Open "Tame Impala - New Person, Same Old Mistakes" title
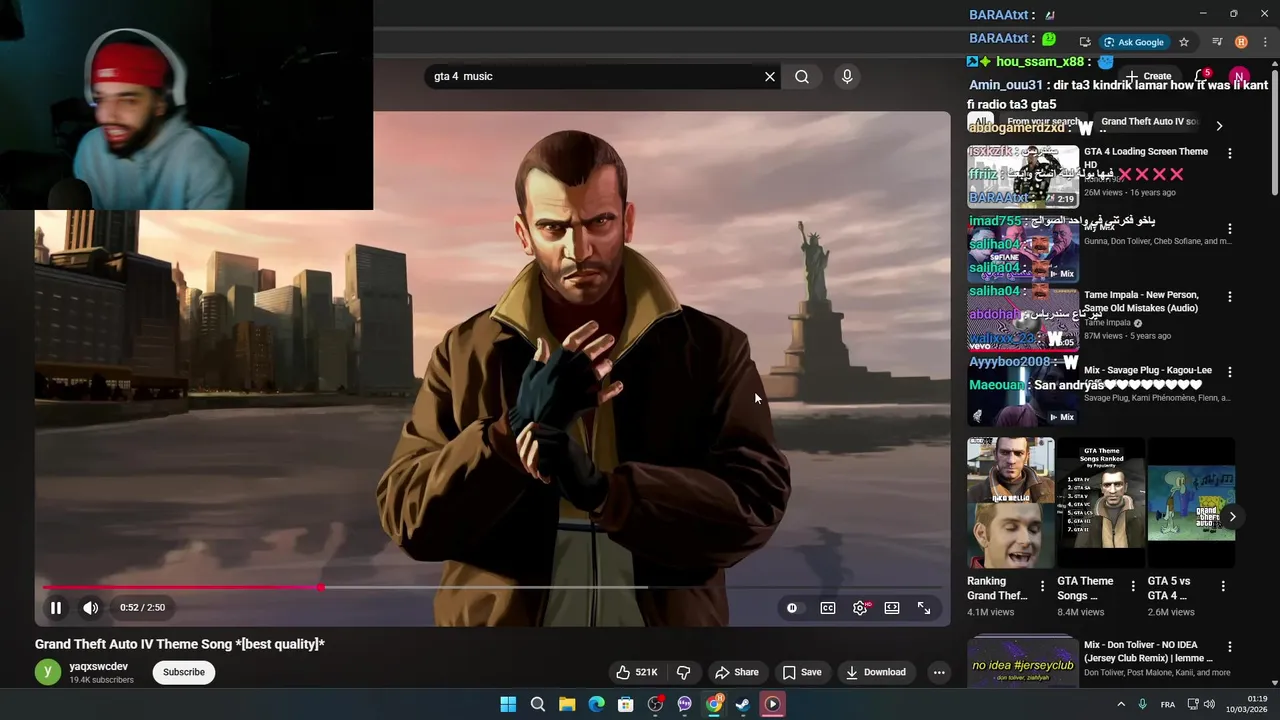1280x720 pixels. point(1141,302)
